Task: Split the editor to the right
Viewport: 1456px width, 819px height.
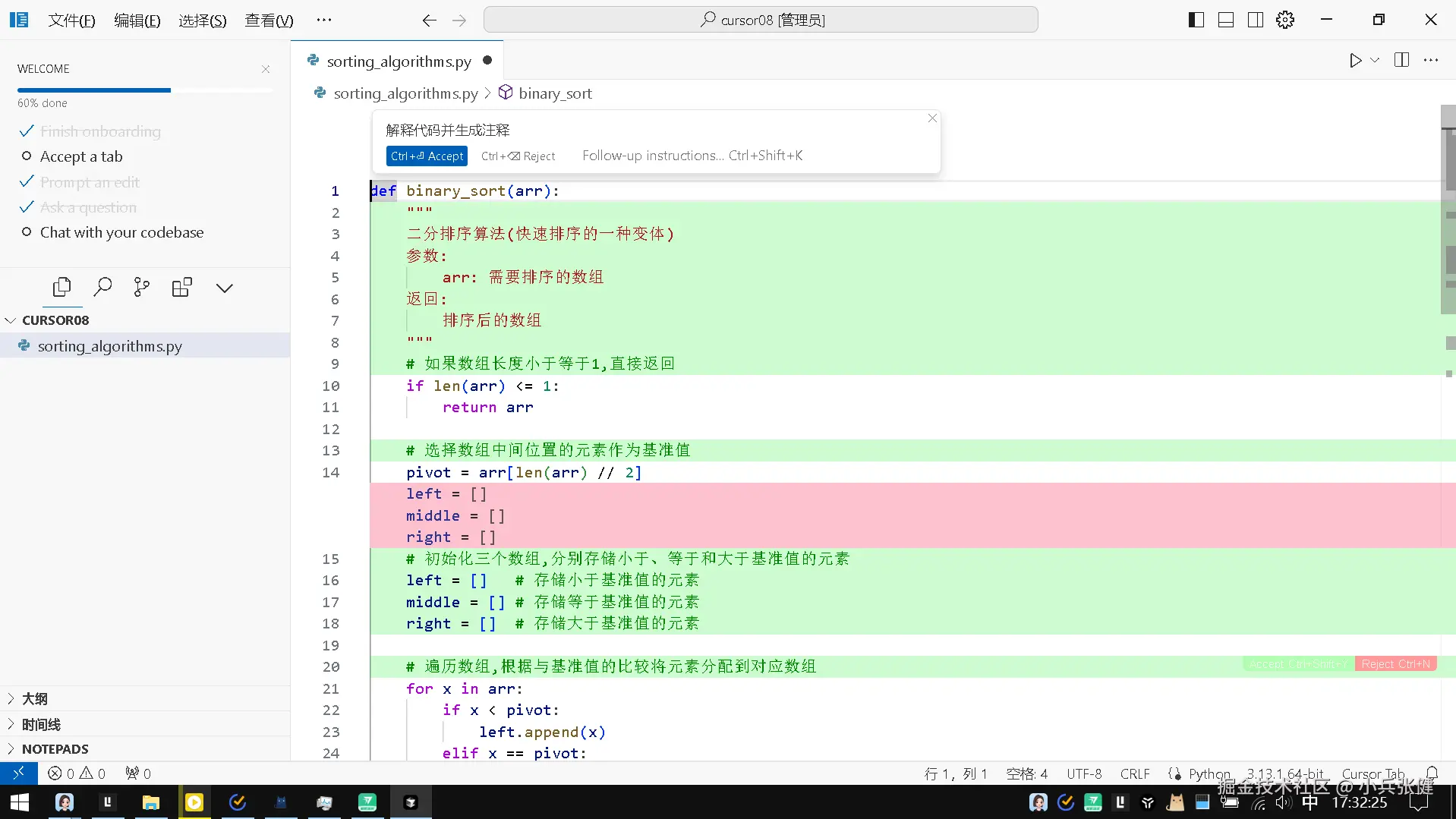Action: 1401,61
